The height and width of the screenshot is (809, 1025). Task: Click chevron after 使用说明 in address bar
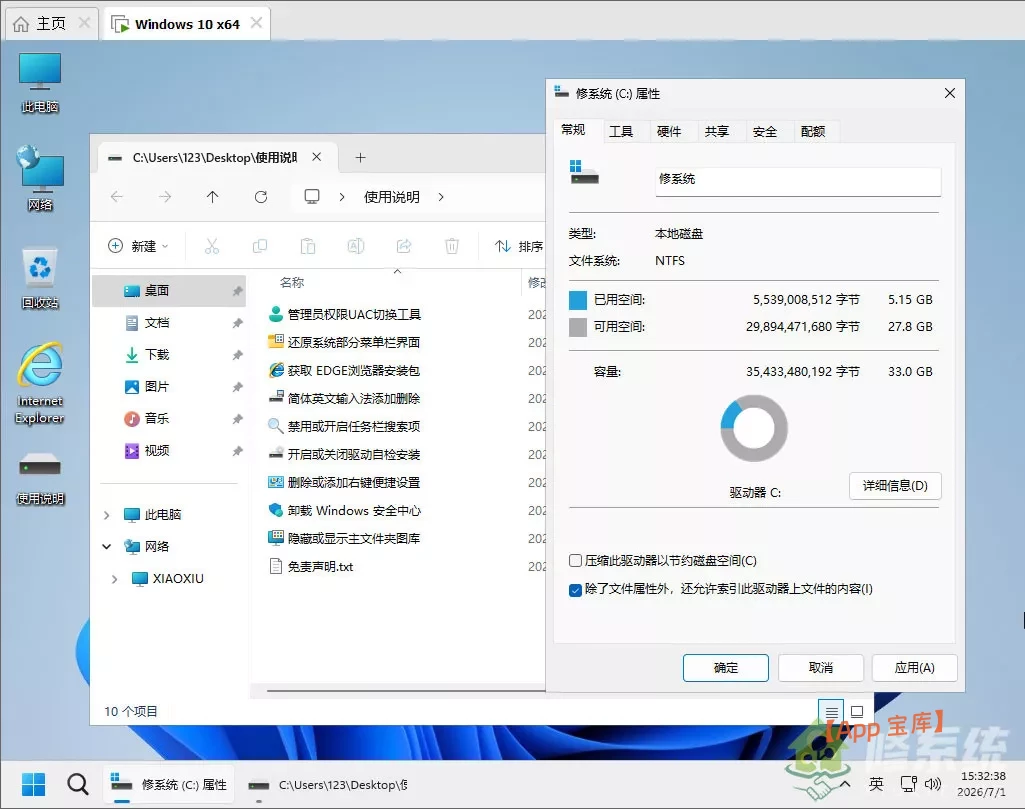point(441,197)
